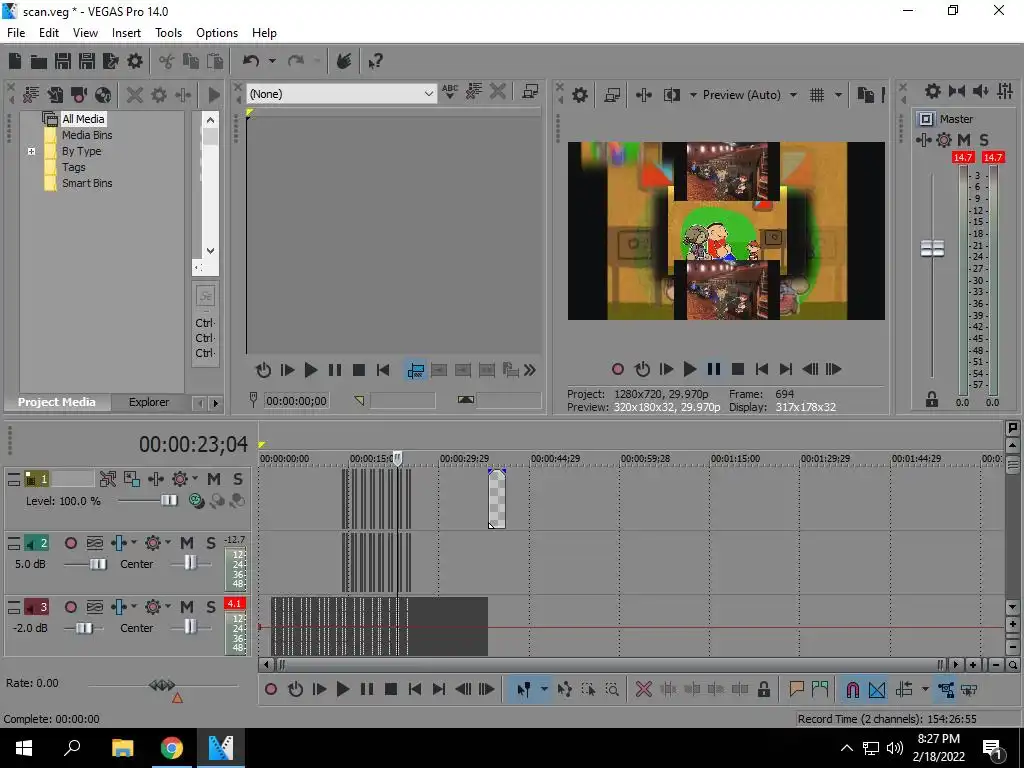Switch to the Explorer tab
The image size is (1024, 768).
pos(149,402)
